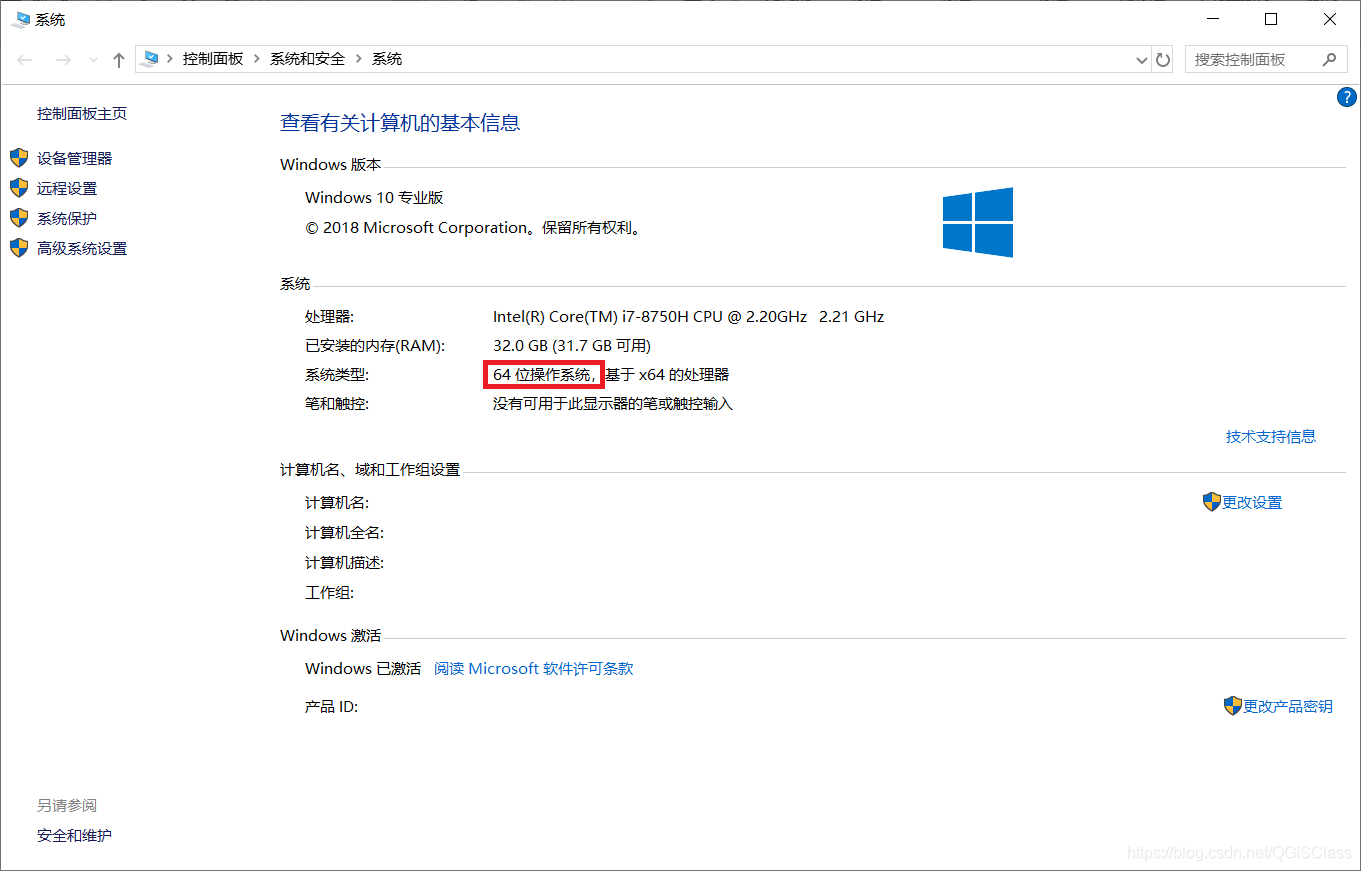Click shield icon next to 更改设置
The height and width of the screenshot is (871, 1361).
point(1212,502)
